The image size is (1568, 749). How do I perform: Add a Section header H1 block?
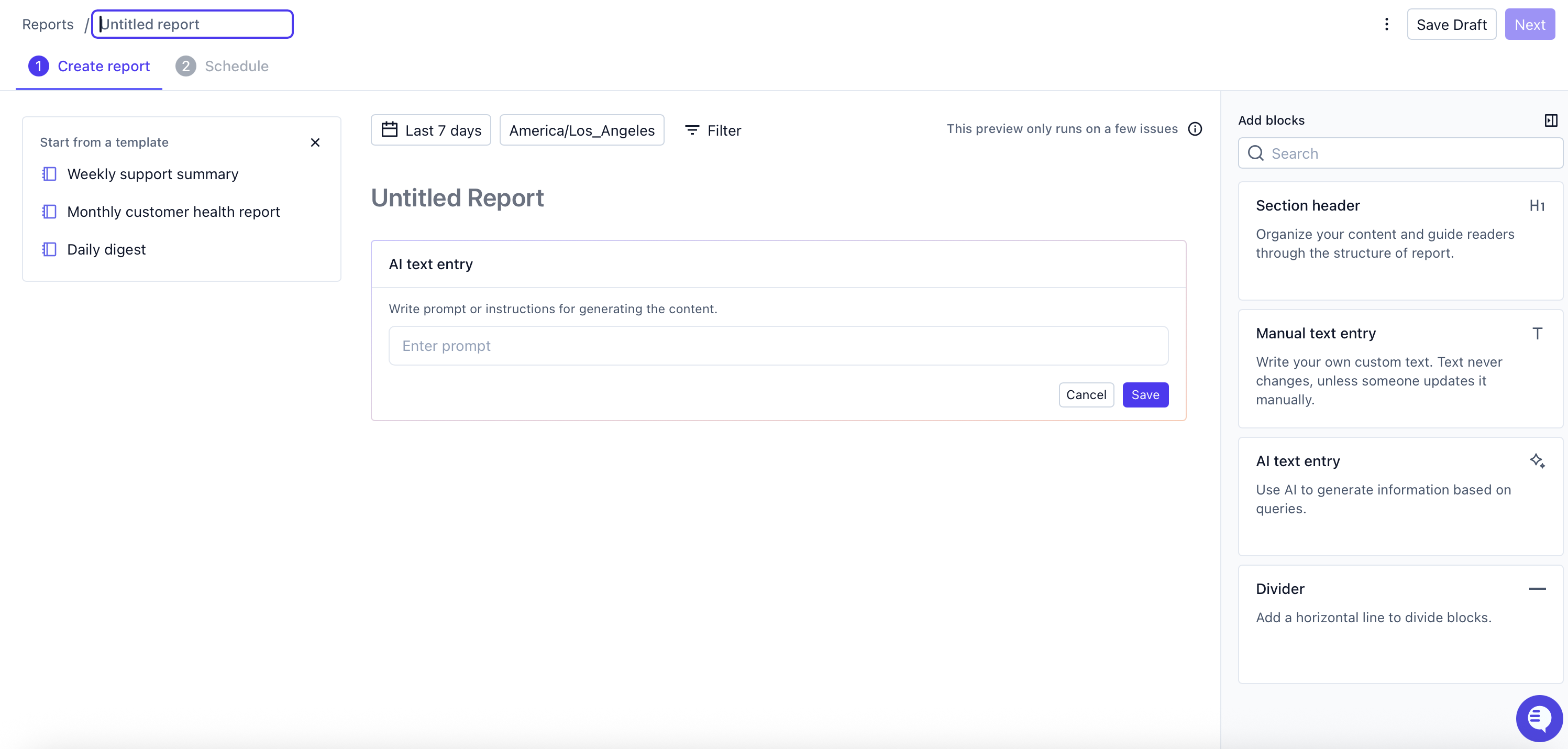pyautogui.click(x=1400, y=240)
